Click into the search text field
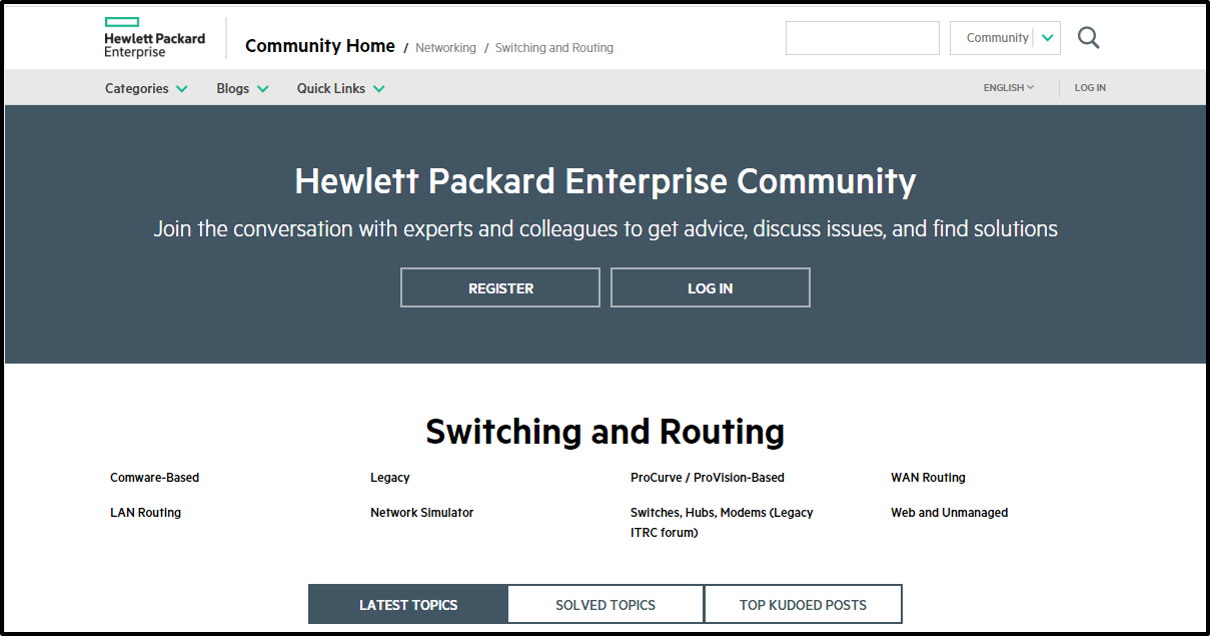The width and height of the screenshot is (1210, 636). coord(862,38)
